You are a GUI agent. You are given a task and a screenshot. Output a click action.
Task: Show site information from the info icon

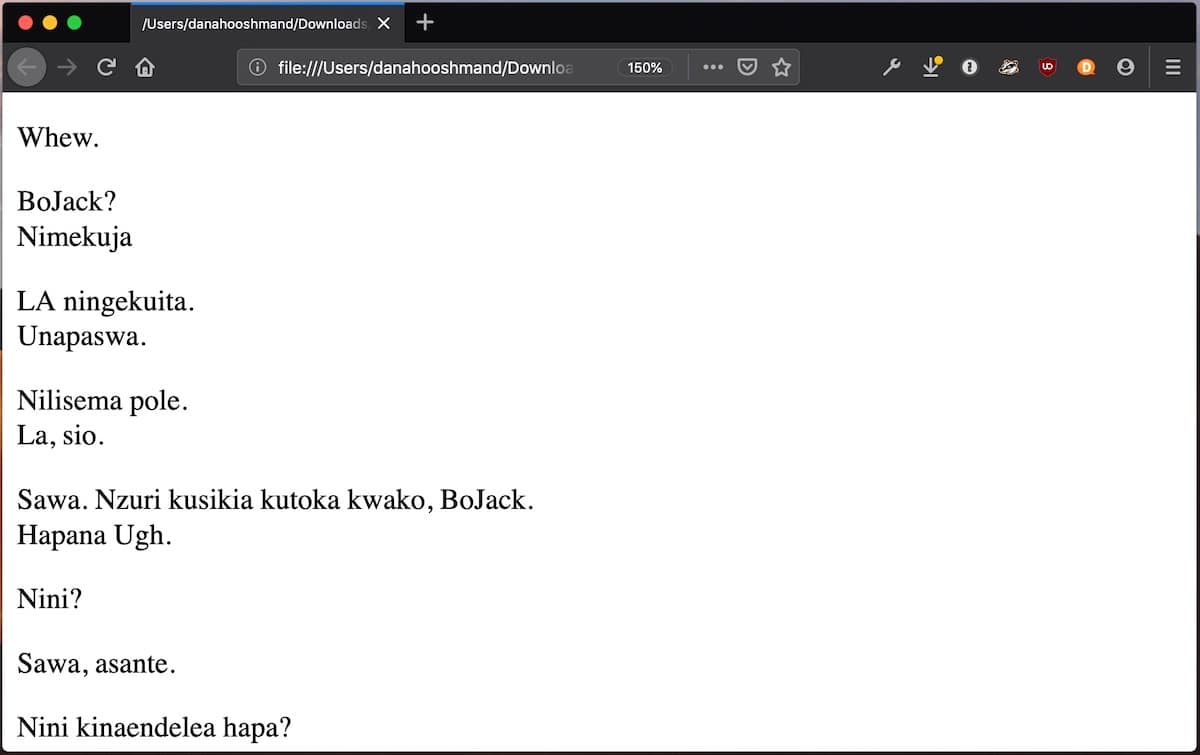(x=257, y=67)
